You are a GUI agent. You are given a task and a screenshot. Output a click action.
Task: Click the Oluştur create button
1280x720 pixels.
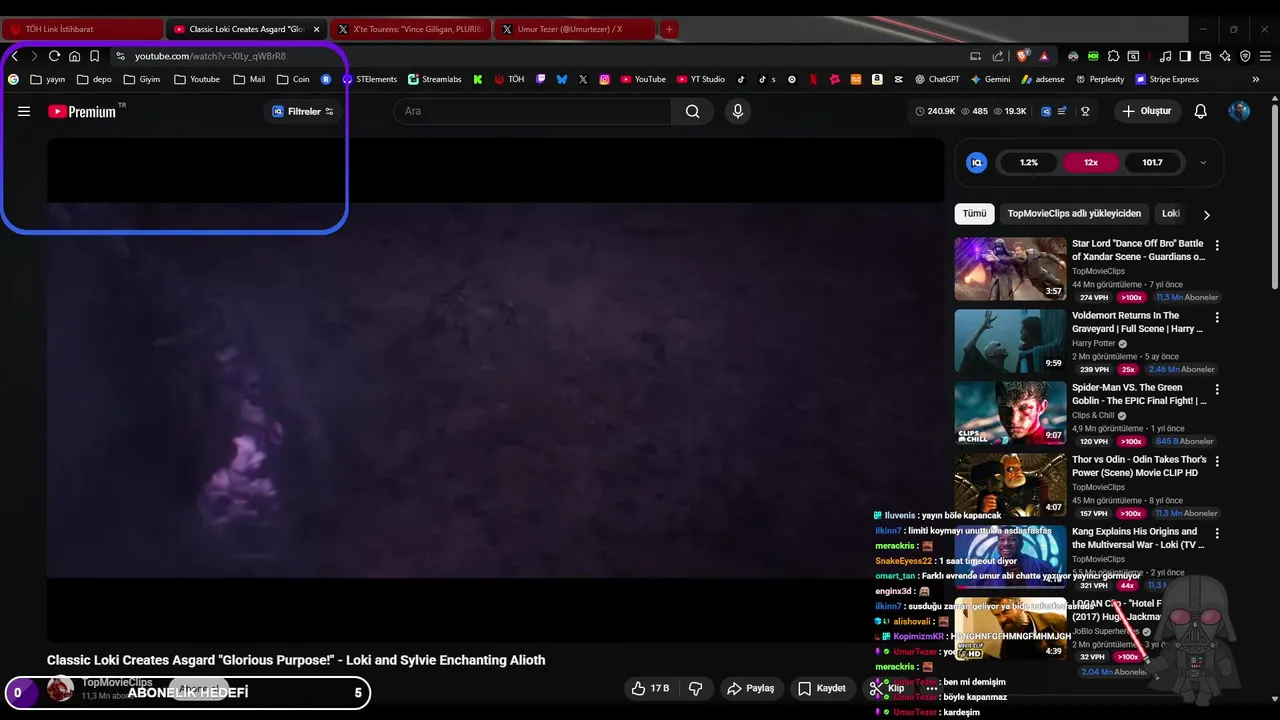[1147, 111]
